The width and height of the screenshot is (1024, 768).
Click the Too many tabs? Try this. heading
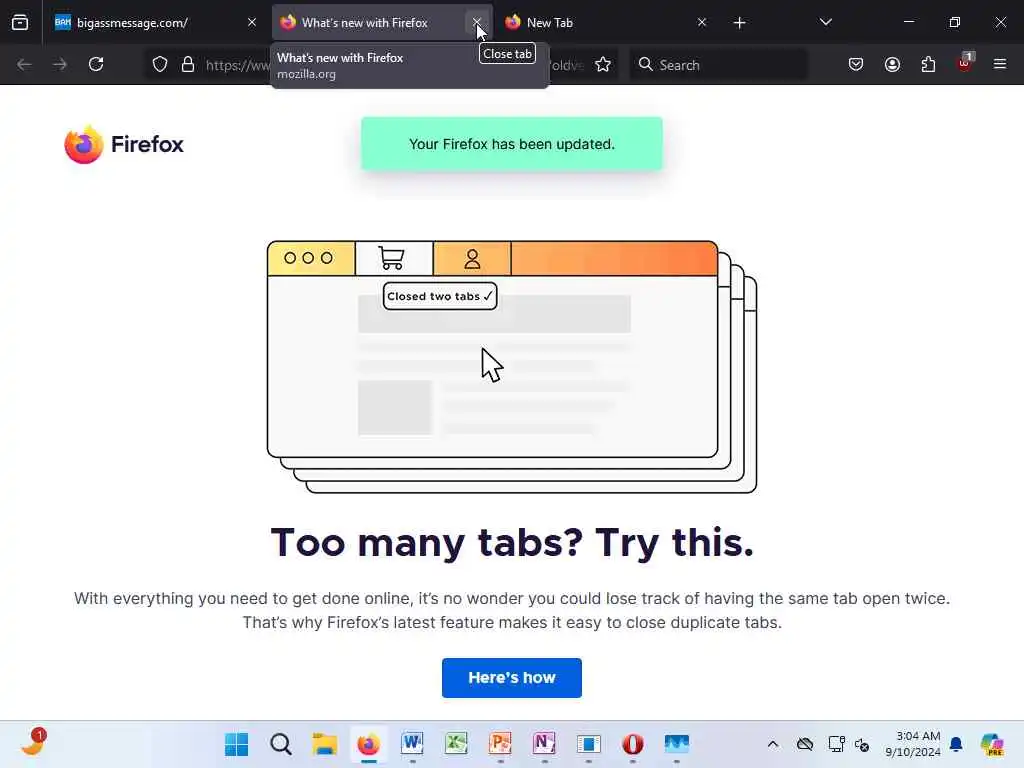[512, 542]
